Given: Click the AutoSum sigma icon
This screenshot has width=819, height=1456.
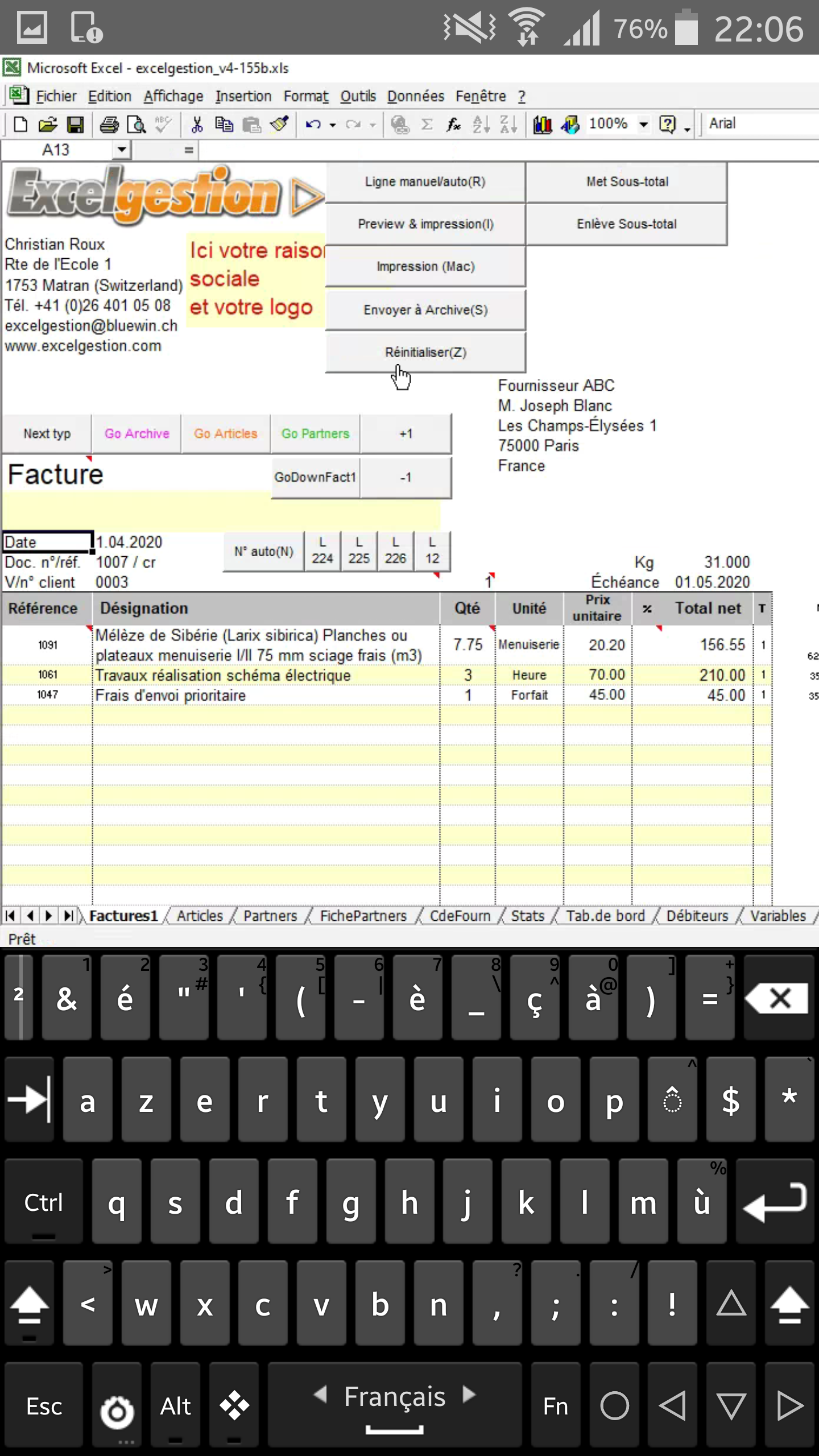Looking at the screenshot, I should pos(427,124).
